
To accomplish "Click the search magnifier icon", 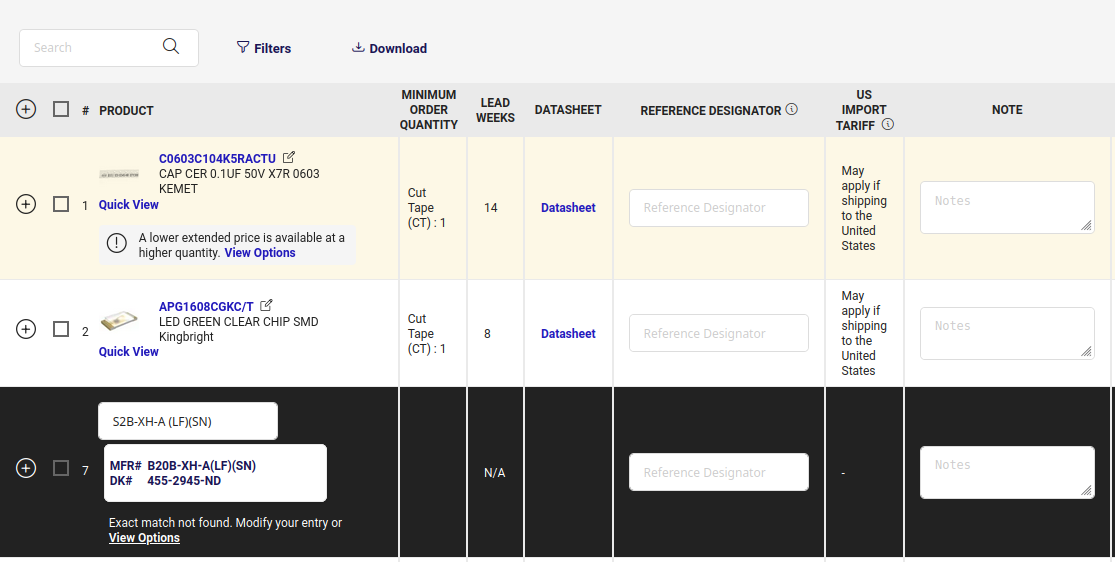I will tap(171, 47).
